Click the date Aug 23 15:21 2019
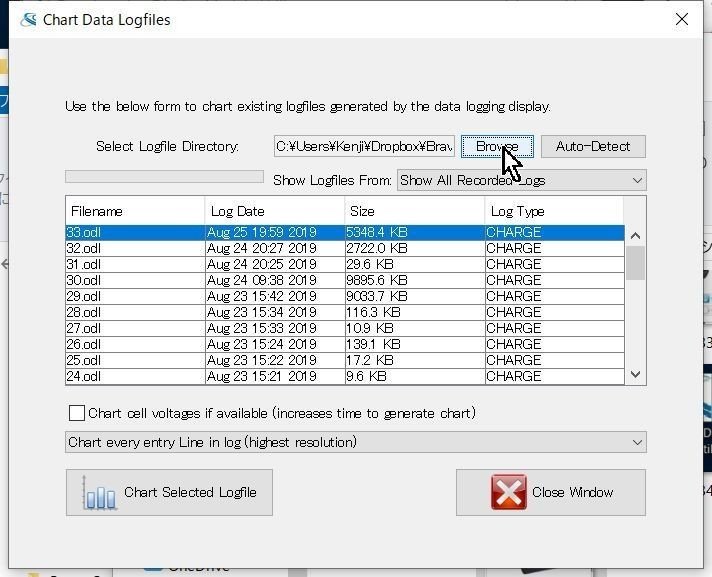 [262, 376]
